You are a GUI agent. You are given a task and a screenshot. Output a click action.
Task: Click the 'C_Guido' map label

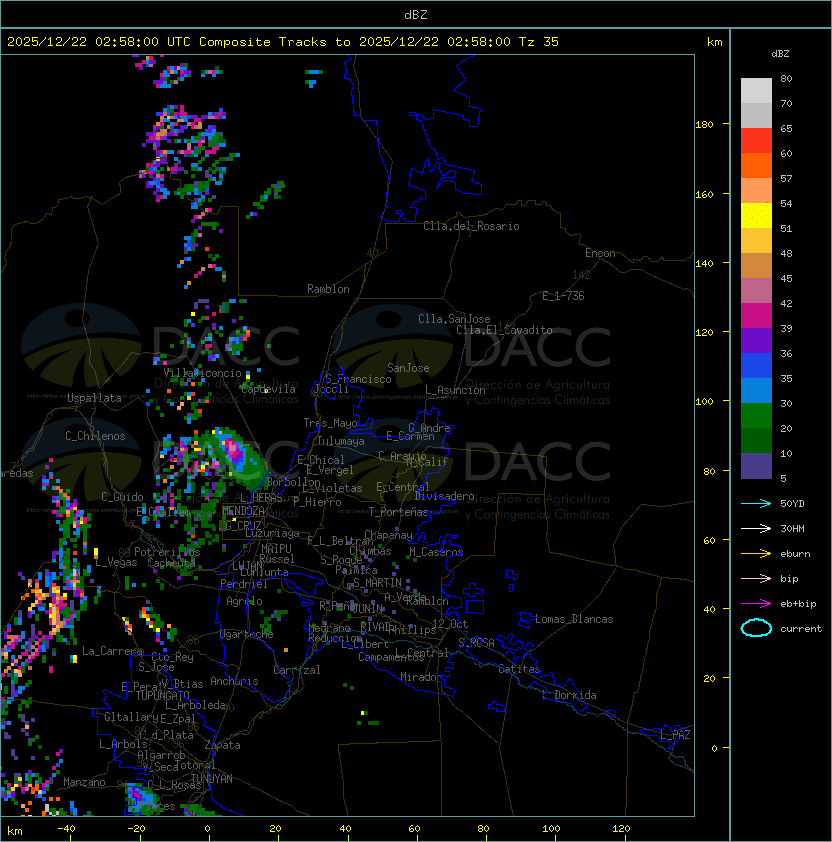(122, 497)
